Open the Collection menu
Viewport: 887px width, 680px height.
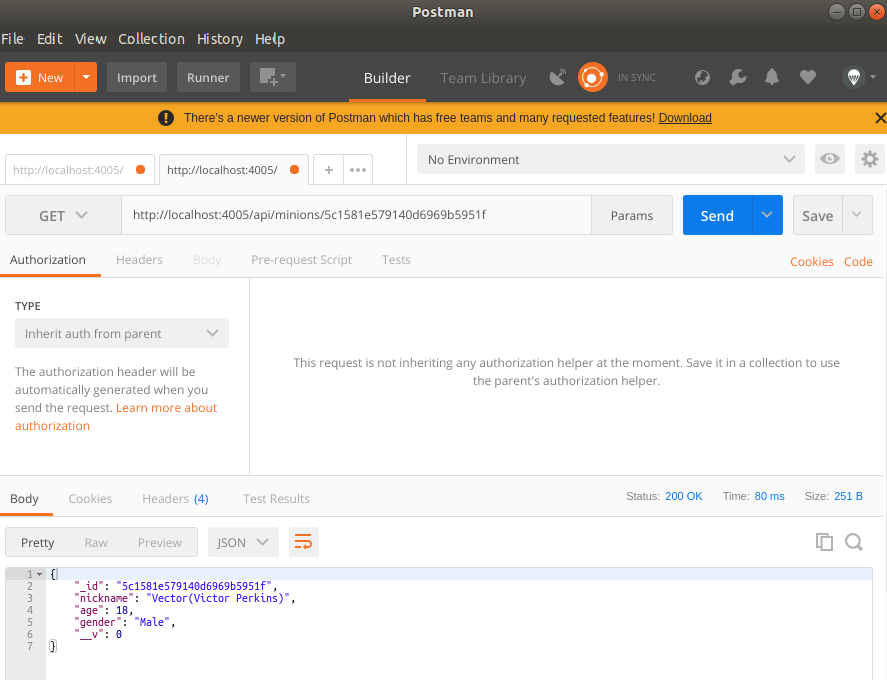[151, 39]
